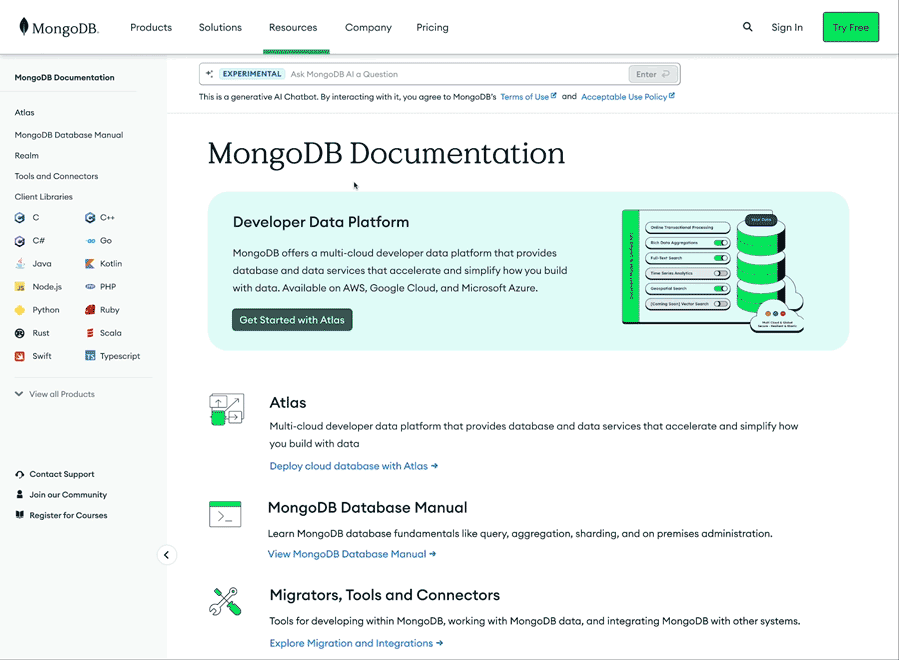Click the PHP logo icon
The height and width of the screenshot is (660, 899).
click(x=90, y=286)
